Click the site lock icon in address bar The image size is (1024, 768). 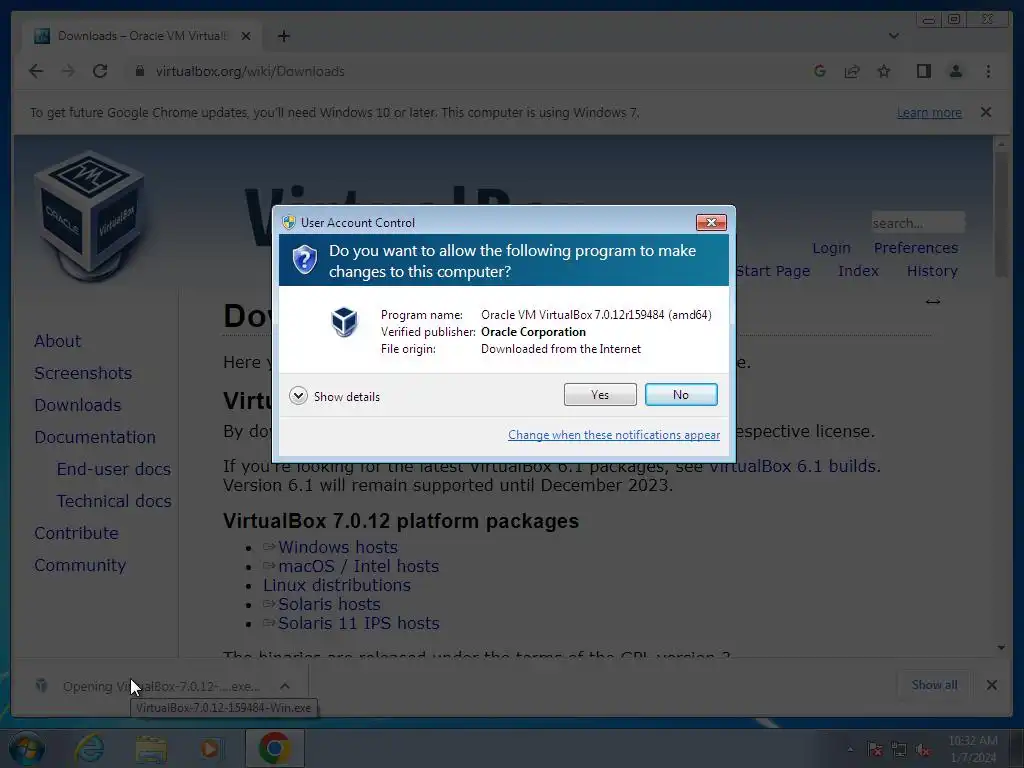click(139, 71)
